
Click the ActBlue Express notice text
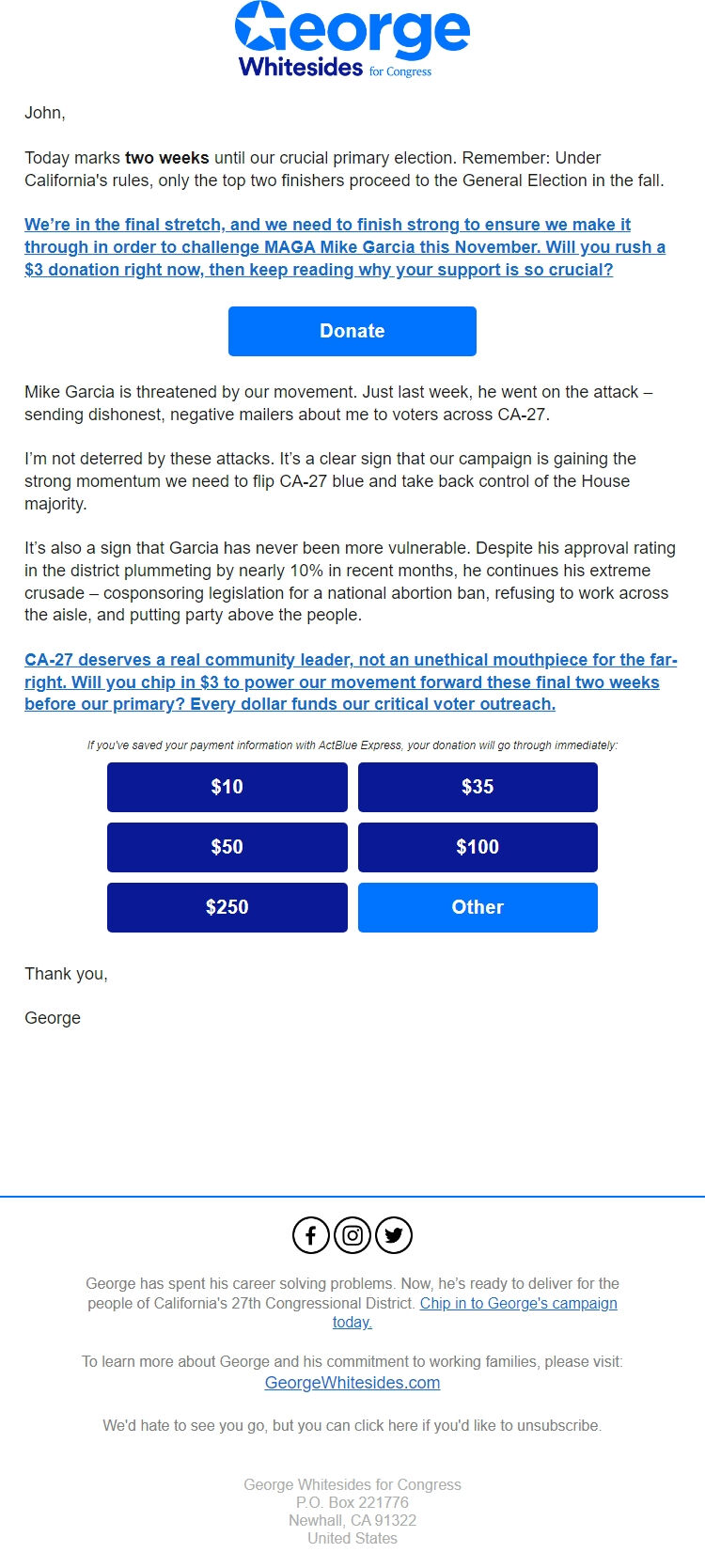pos(352,745)
